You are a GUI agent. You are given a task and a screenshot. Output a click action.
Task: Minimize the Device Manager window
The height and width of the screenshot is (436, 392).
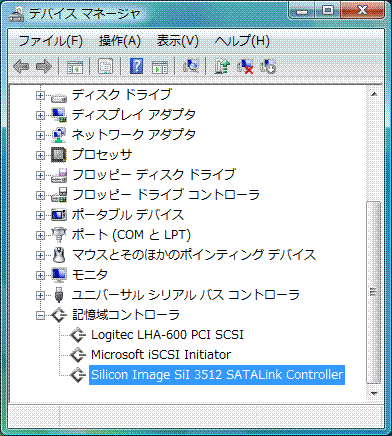click(302, 11)
